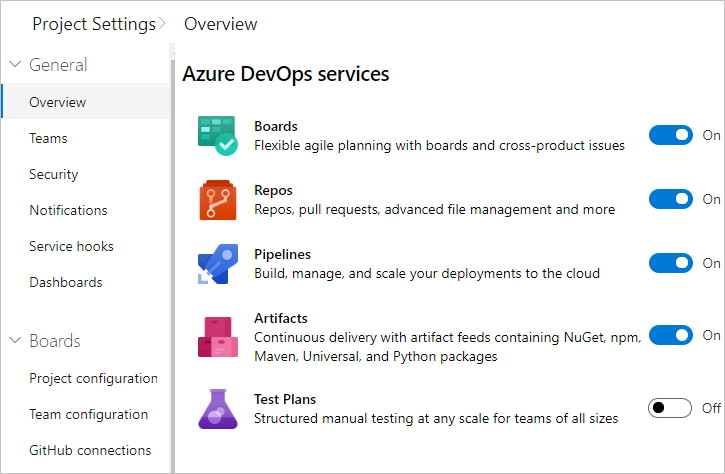The height and width of the screenshot is (474, 725).
Task: Select Notifications in the sidebar
Action: (68, 210)
